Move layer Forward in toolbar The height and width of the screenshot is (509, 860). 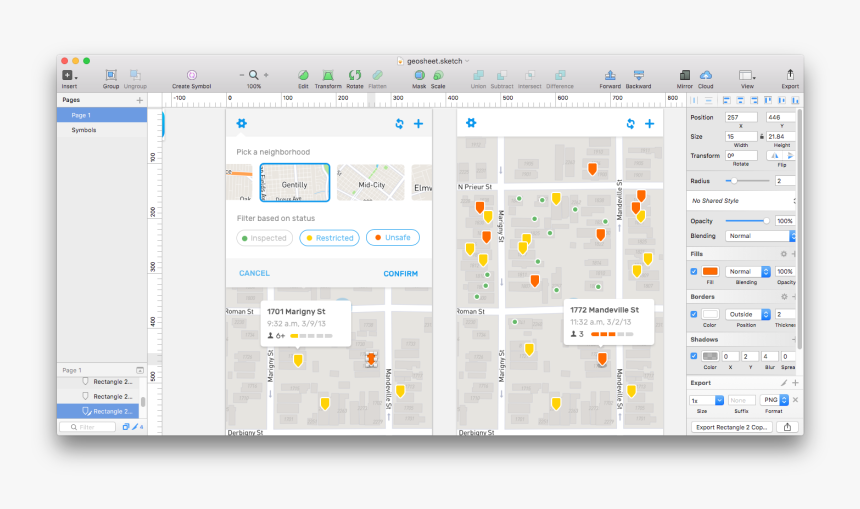(610, 76)
